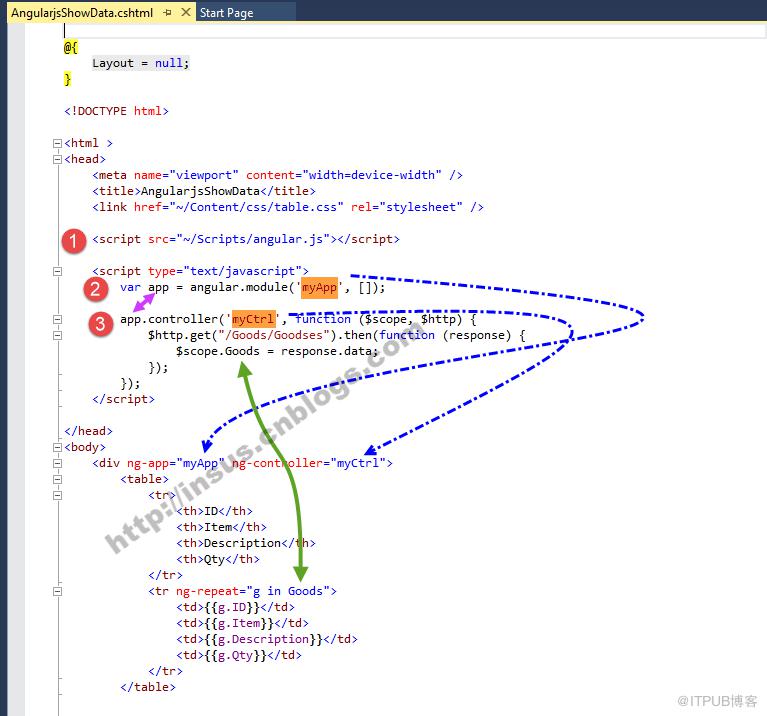Click the closing </script> tag
This screenshot has height=716, width=767.
123,399
